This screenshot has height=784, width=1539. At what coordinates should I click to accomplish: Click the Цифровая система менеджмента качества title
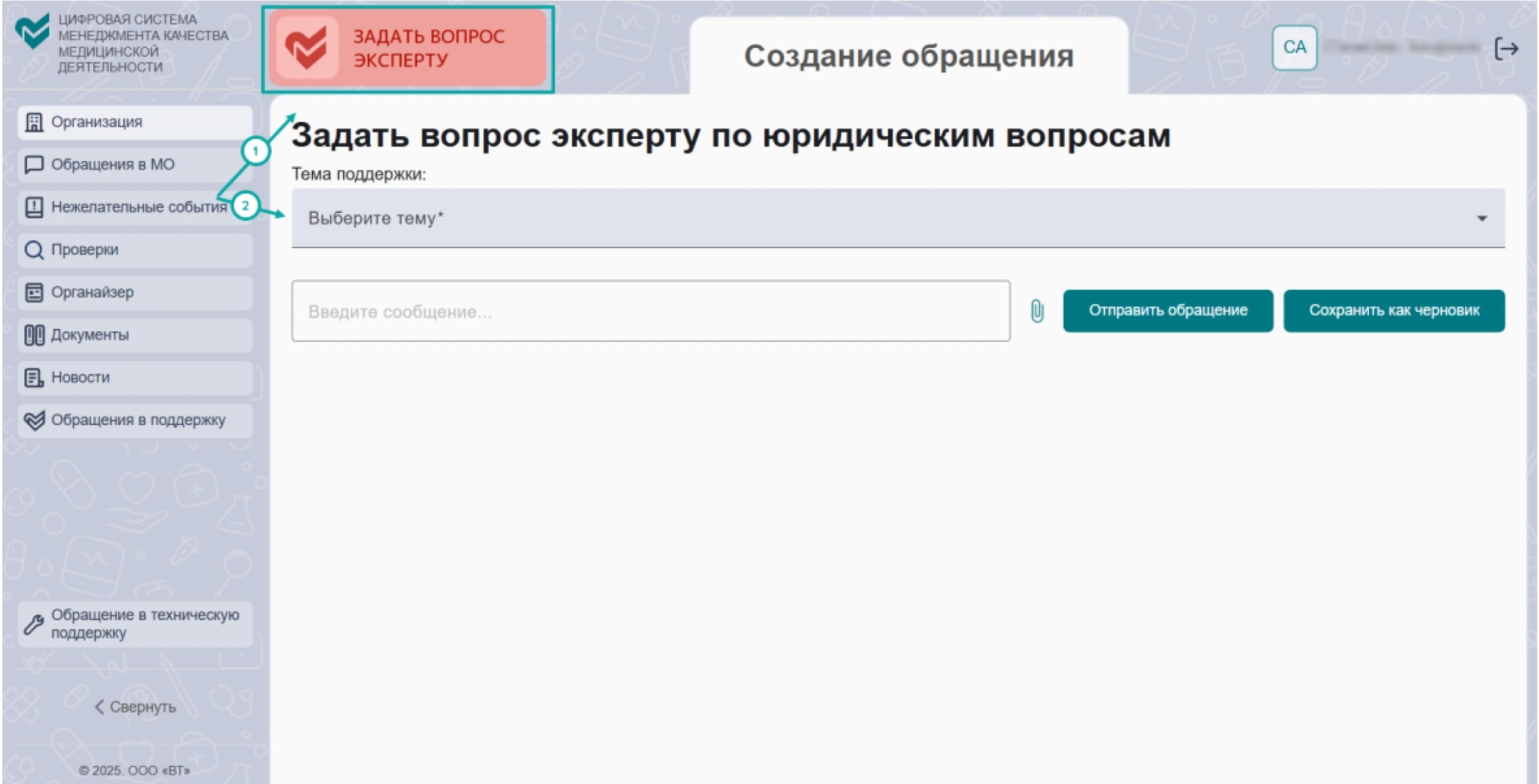pos(143,43)
